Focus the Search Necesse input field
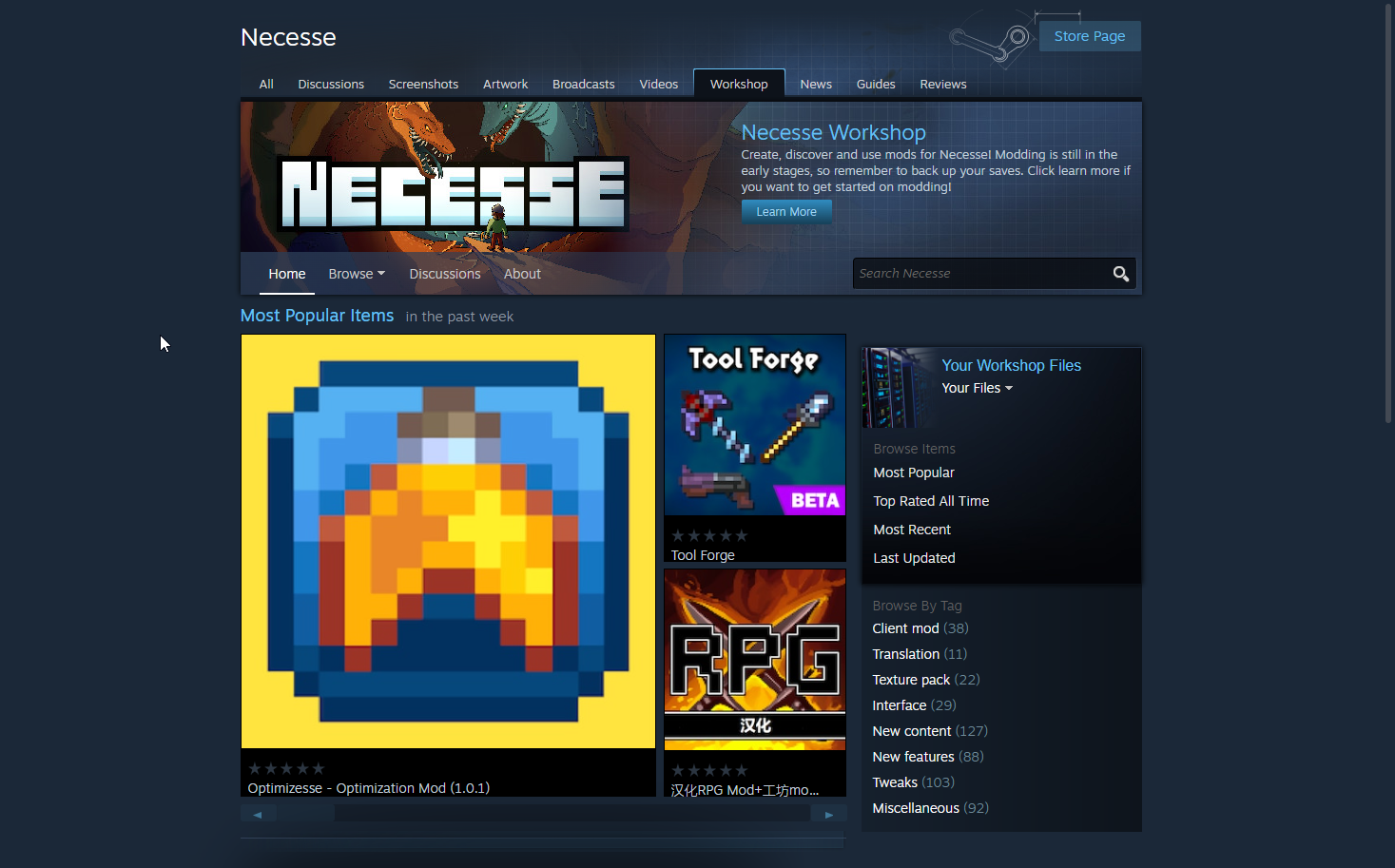Image resolution: width=1395 pixels, height=868 pixels. point(979,274)
